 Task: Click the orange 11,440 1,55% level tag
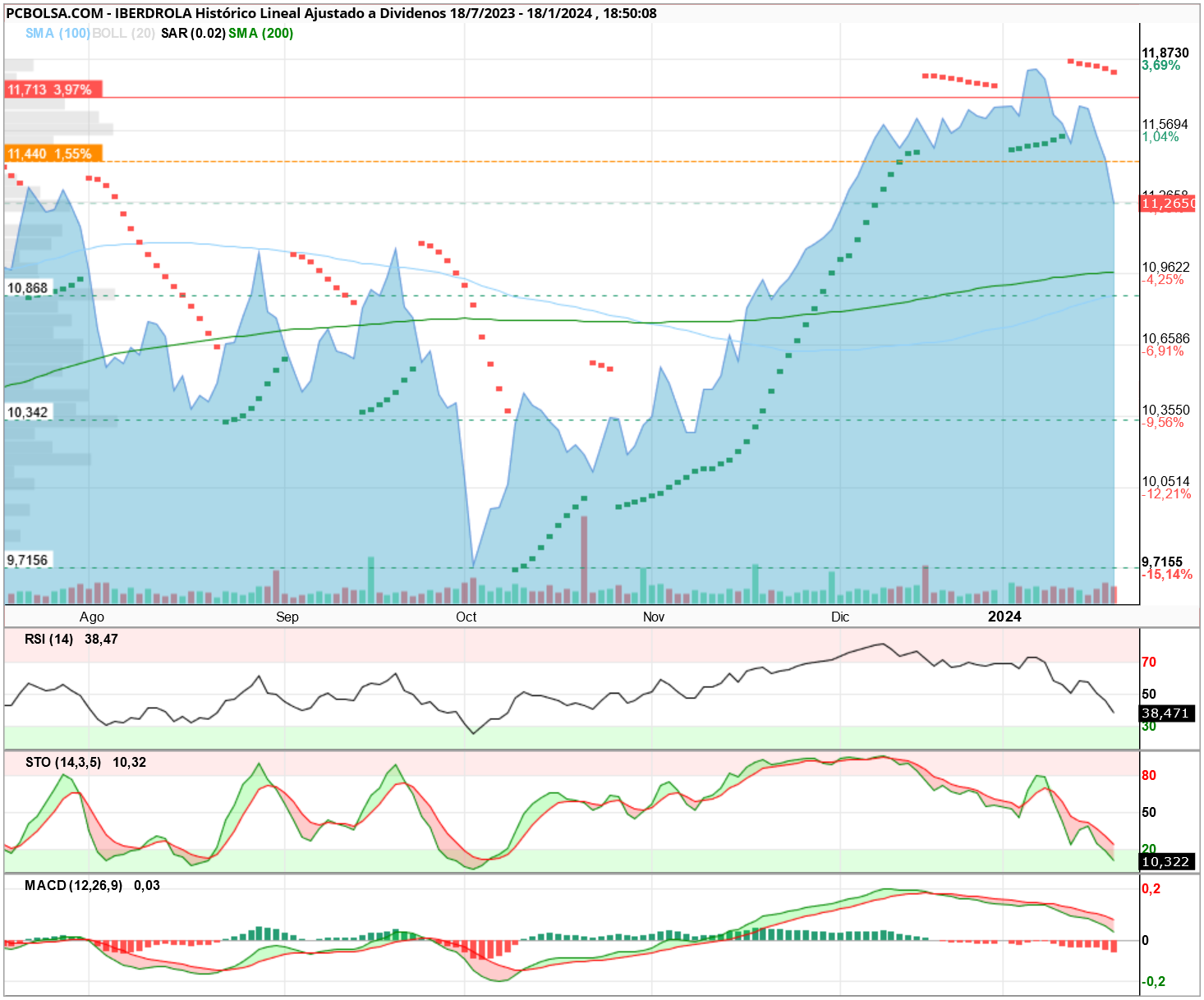[53, 154]
